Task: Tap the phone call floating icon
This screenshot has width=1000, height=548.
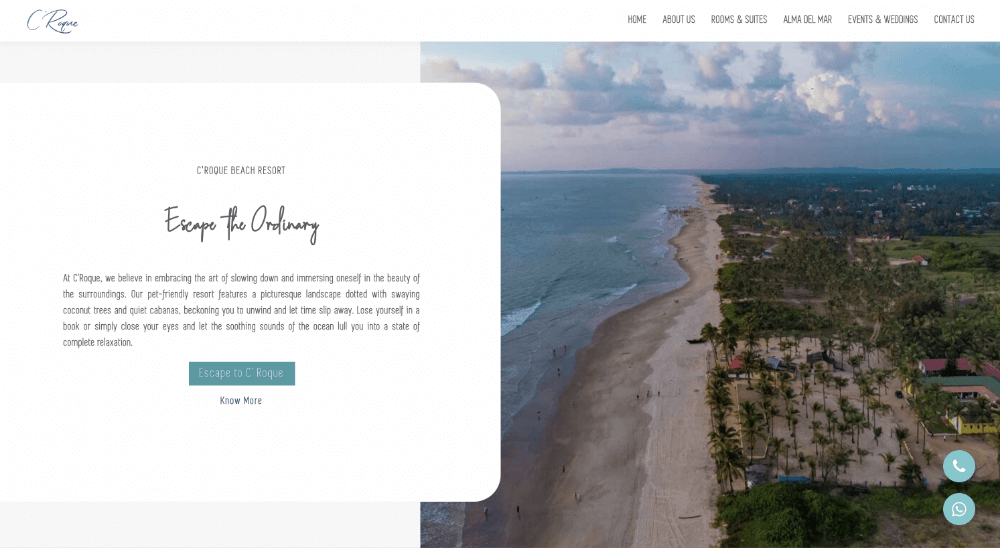Action: coord(959,466)
